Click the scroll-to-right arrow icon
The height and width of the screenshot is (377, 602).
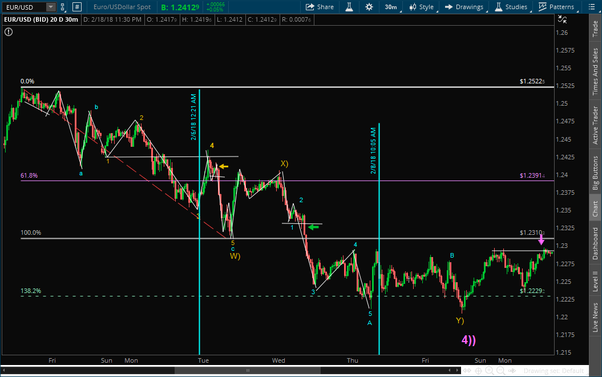[512, 370]
